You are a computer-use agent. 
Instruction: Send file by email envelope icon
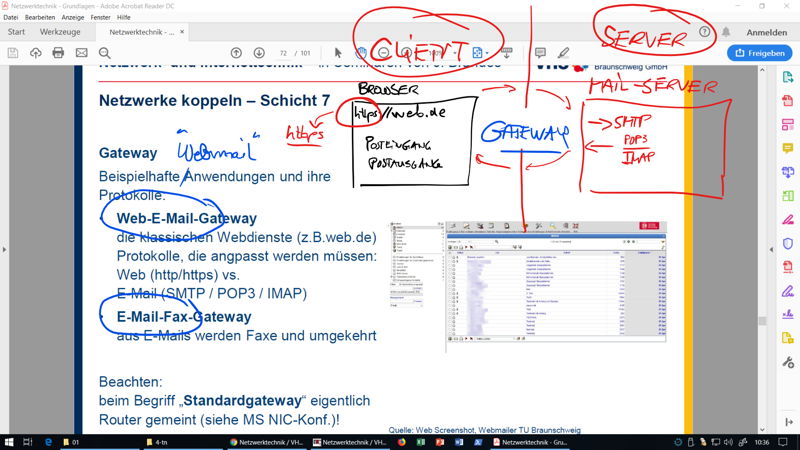82,53
